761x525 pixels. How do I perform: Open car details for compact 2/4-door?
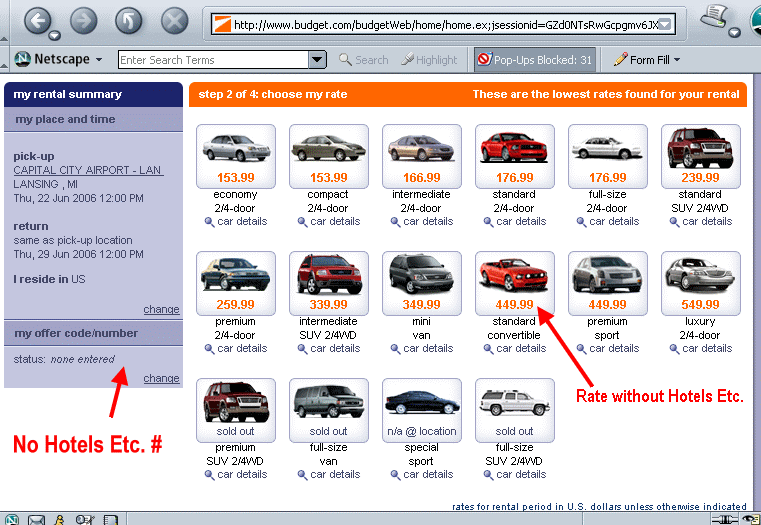click(x=329, y=222)
